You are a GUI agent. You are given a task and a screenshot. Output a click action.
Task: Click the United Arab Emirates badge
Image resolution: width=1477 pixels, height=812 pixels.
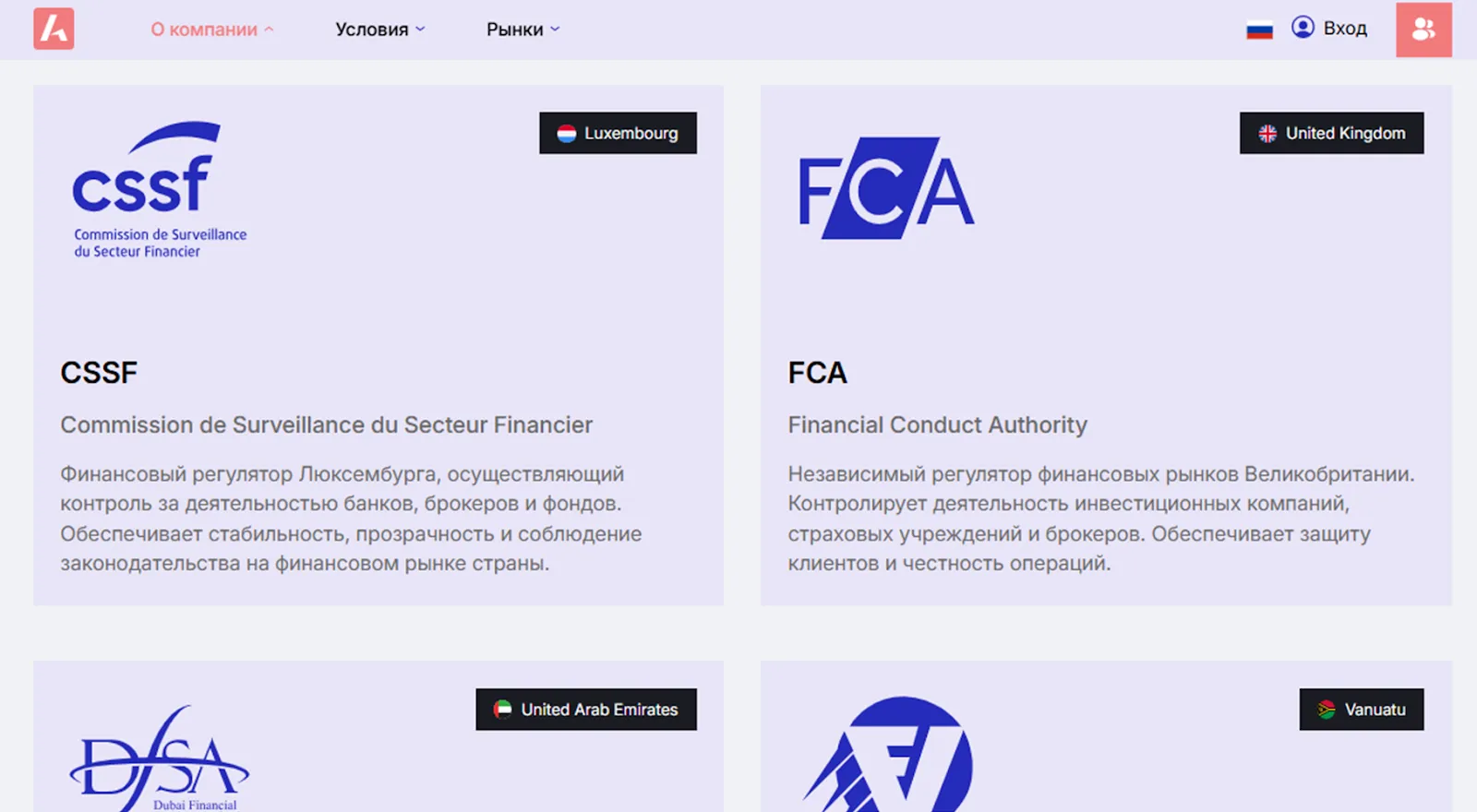click(586, 710)
